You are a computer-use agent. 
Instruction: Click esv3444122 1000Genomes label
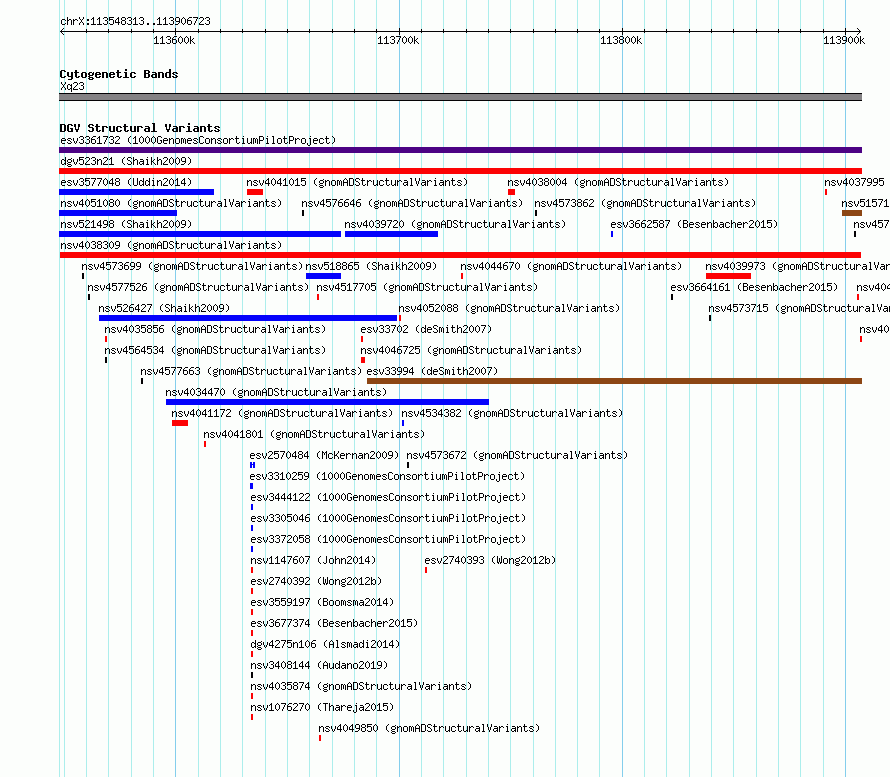point(388,497)
